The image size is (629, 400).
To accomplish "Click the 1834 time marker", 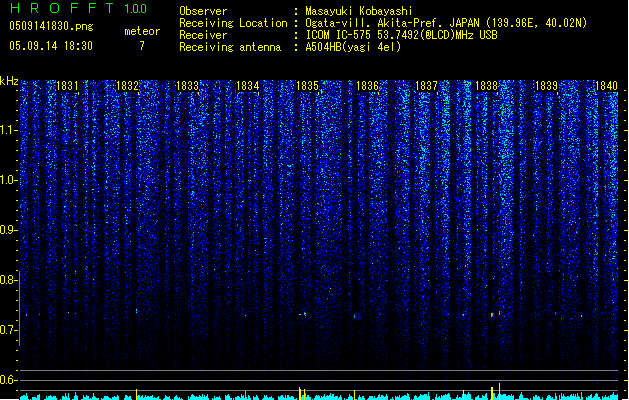I will pyautogui.click(x=248, y=86).
